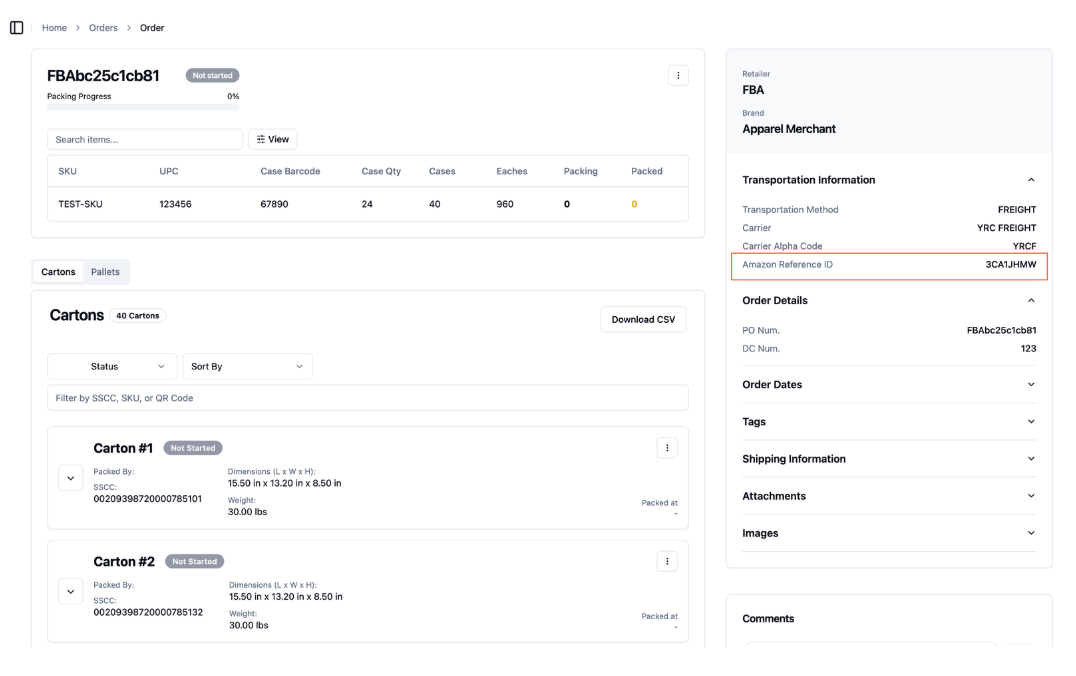Screen dimensions: 1076x676
Task: Collapse the Order Details section
Action: pos(1031,301)
